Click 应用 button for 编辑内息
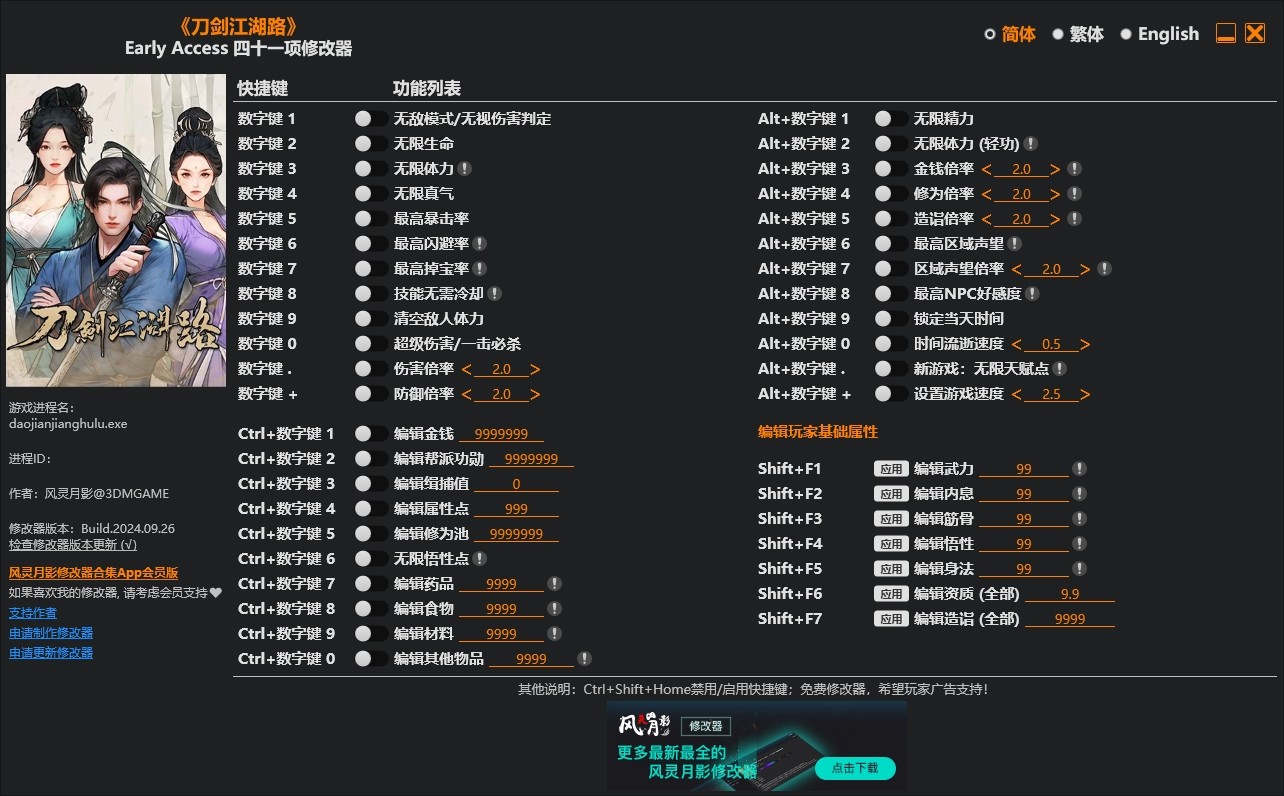The height and width of the screenshot is (796, 1284). click(x=890, y=494)
